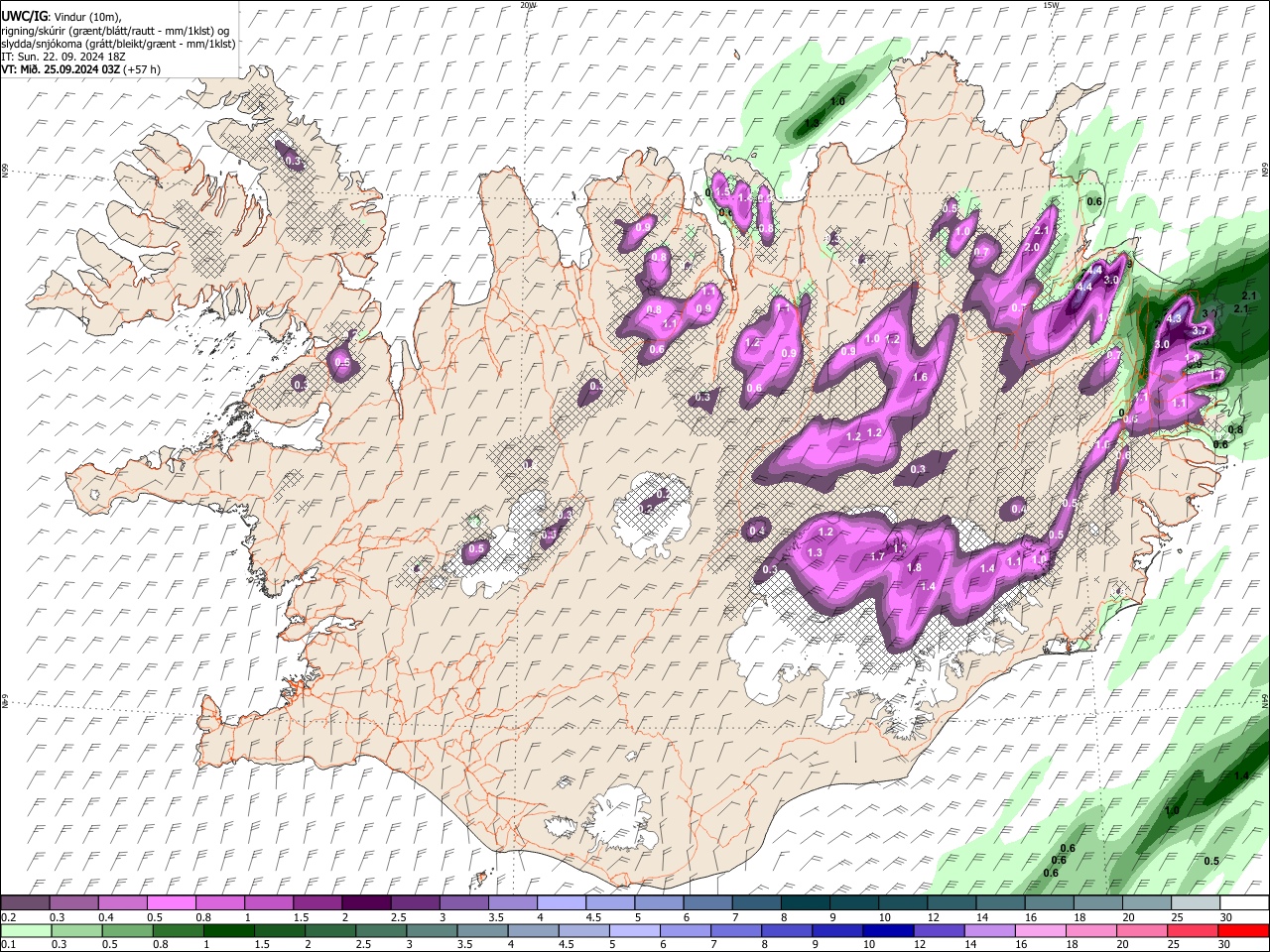Select the bright pink 0.5 swatch in the top legend row

(171, 902)
